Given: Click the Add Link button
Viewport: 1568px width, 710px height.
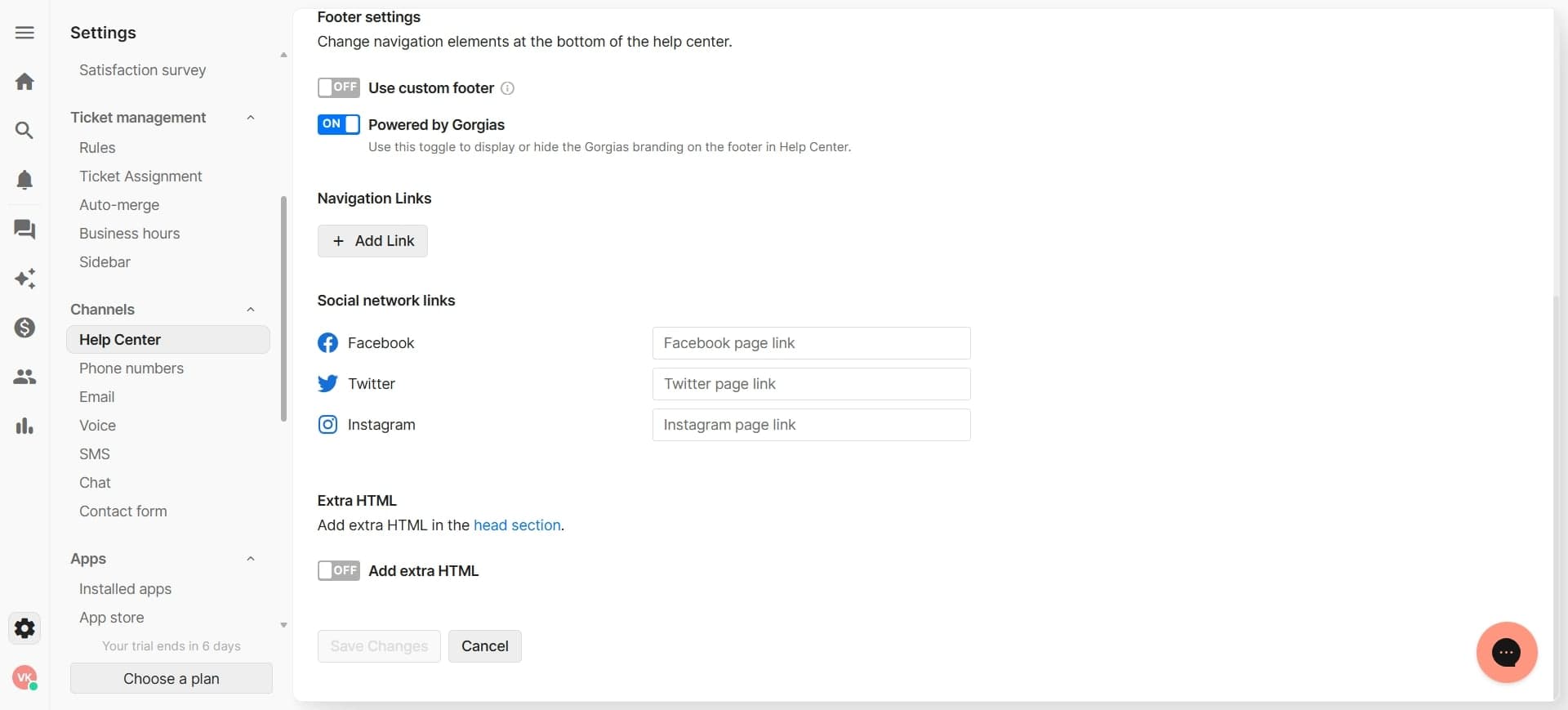Looking at the screenshot, I should tap(372, 241).
